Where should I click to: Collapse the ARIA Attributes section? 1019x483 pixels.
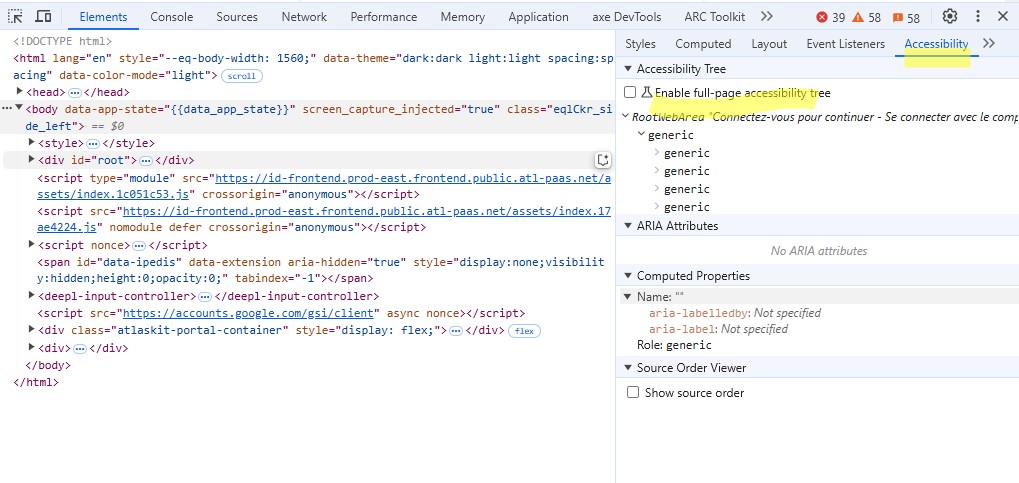coord(628,226)
